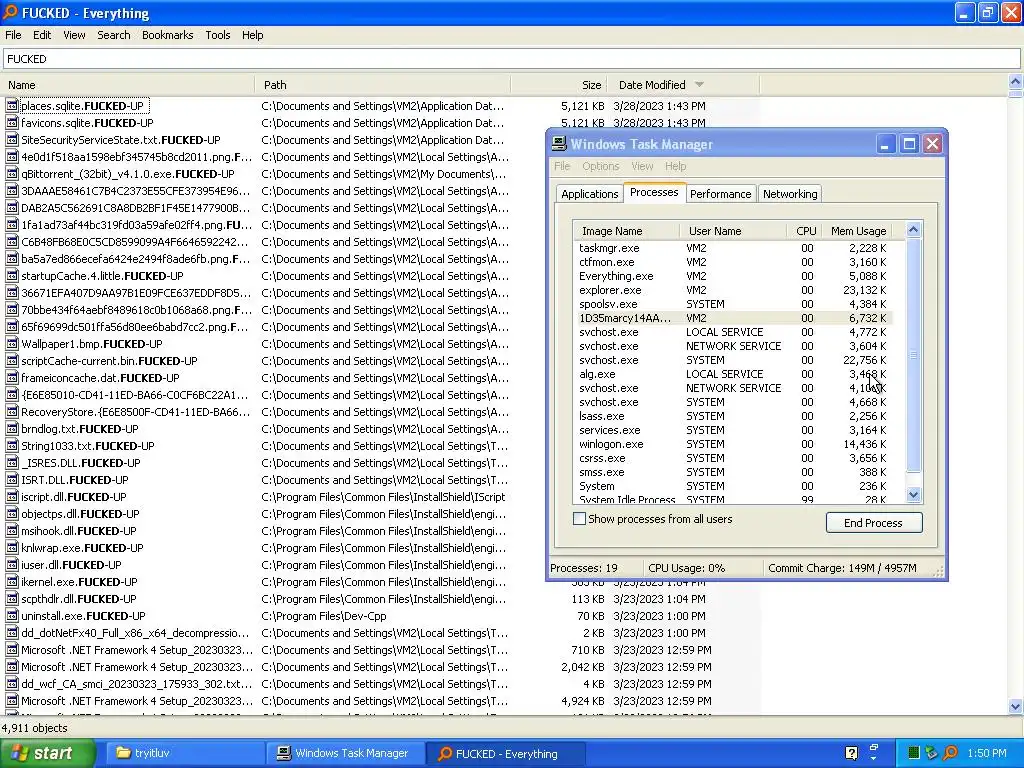The image size is (1024, 768).
Task: Click icon beside iuser.dll.FUCKED-UP
Action: pyautogui.click(x=12, y=564)
